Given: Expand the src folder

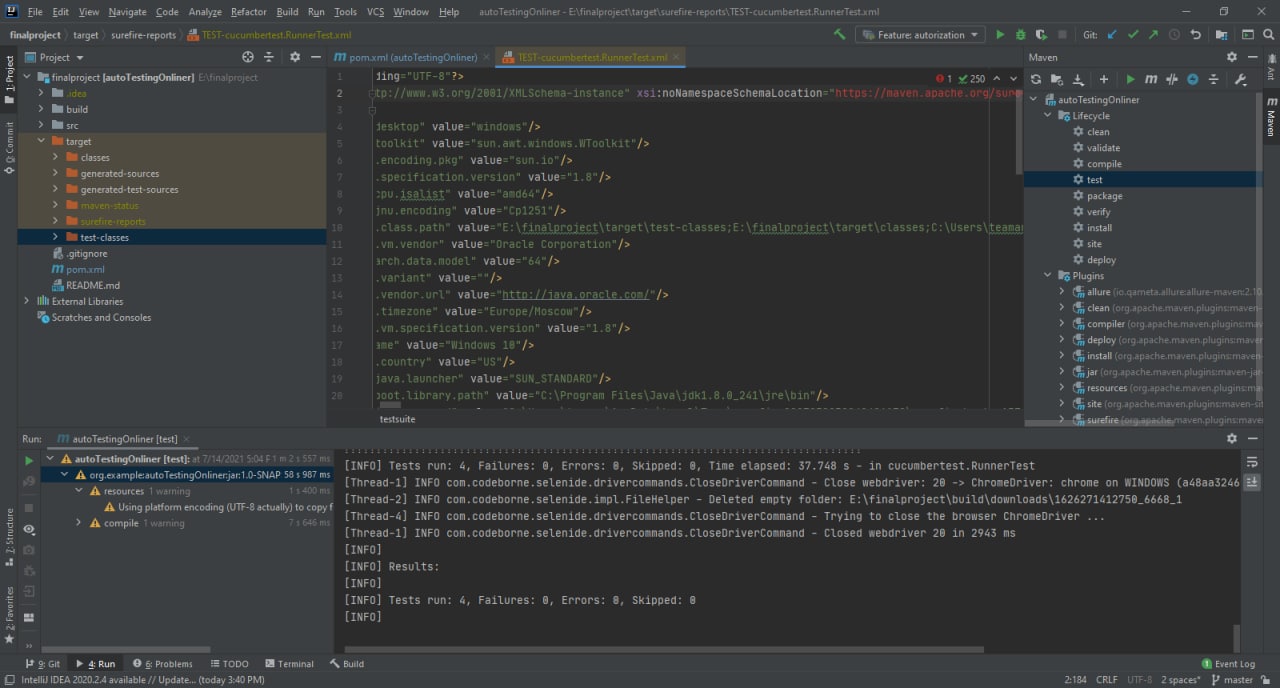Looking at the screenshot, I should coord(42,125).
